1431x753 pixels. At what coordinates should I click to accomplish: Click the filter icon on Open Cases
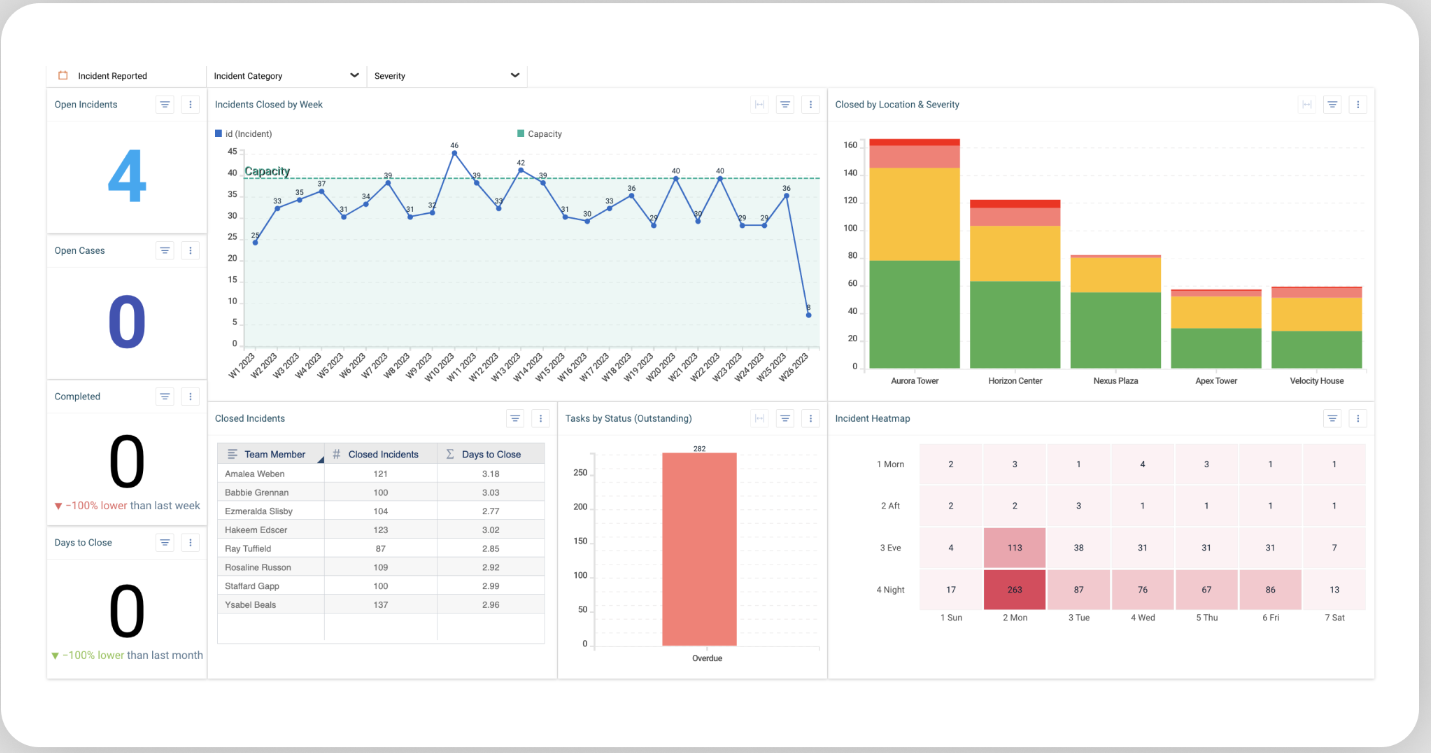pyautogui.click(x=166, y=250)
